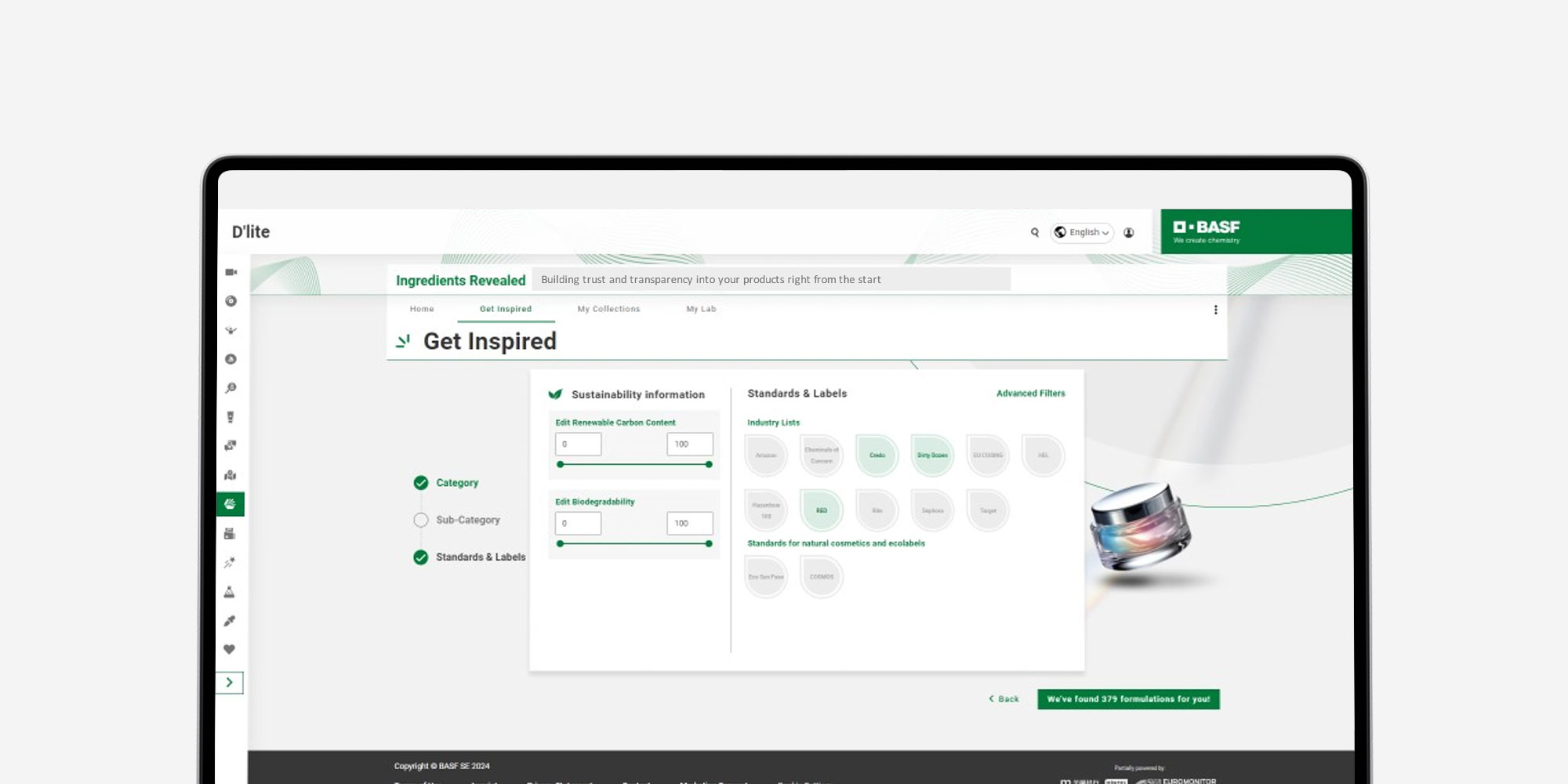This screenshot has height=784, width=1568.
Task: Go to the Sub-Category step
Action: [457, 520]
